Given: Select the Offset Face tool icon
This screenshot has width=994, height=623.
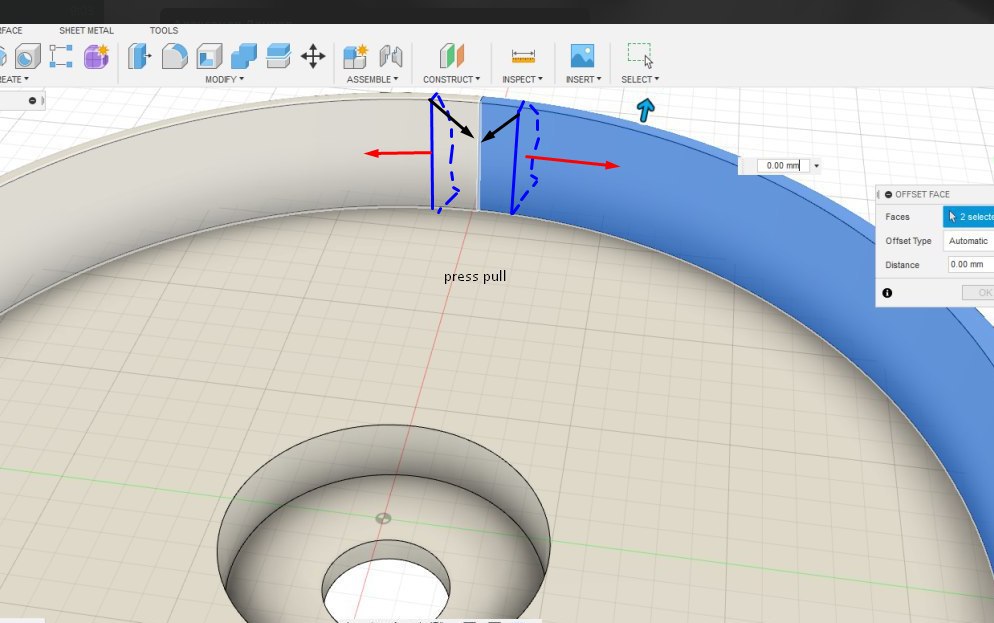Looking at the screenshot, I should pos(278,56).
